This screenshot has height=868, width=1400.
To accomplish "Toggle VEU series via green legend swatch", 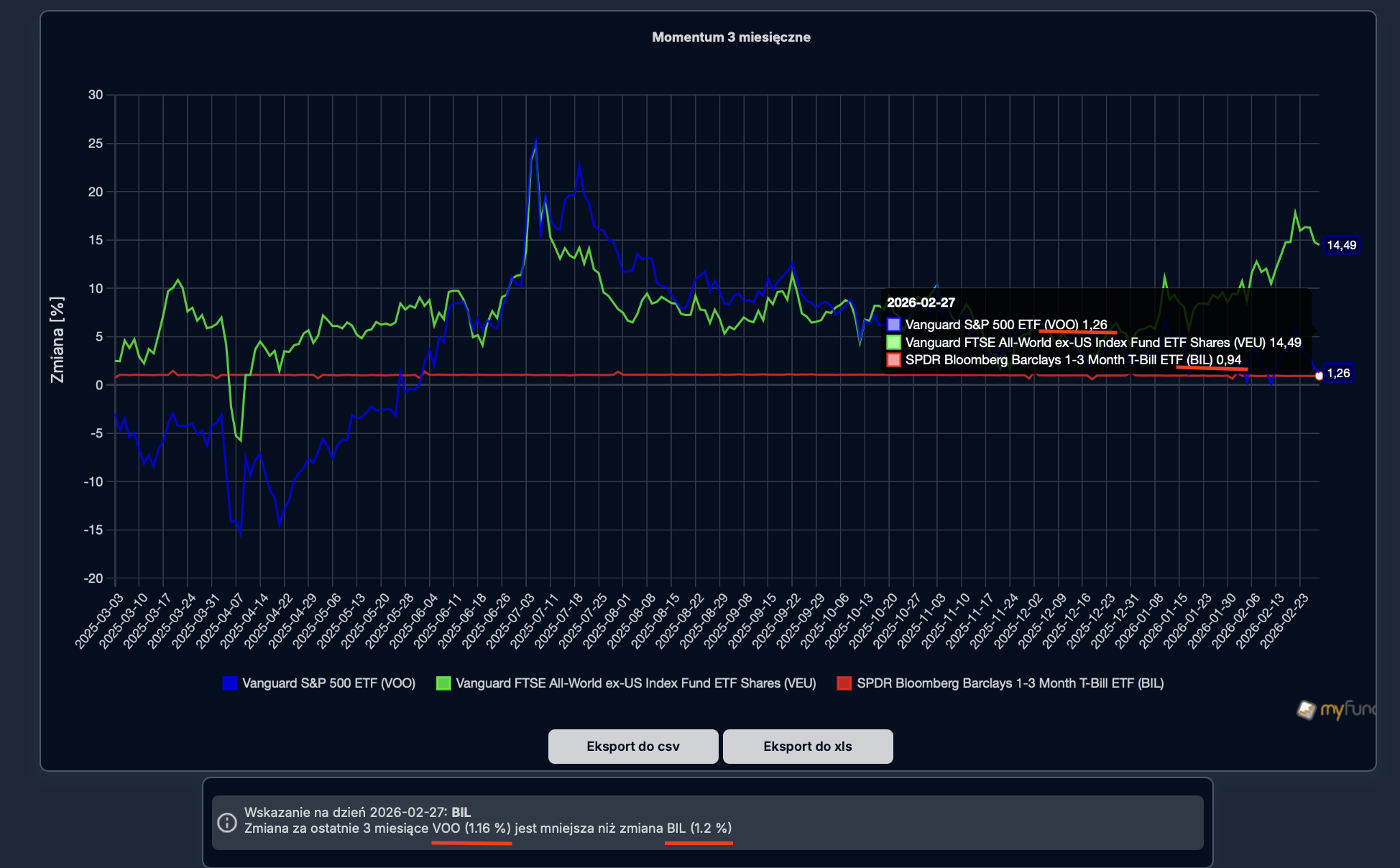I will point(443,683).
